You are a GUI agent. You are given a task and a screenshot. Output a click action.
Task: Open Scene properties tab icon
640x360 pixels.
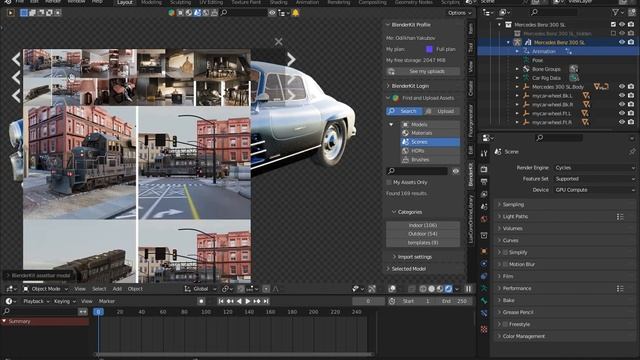(x=484, y=207)
